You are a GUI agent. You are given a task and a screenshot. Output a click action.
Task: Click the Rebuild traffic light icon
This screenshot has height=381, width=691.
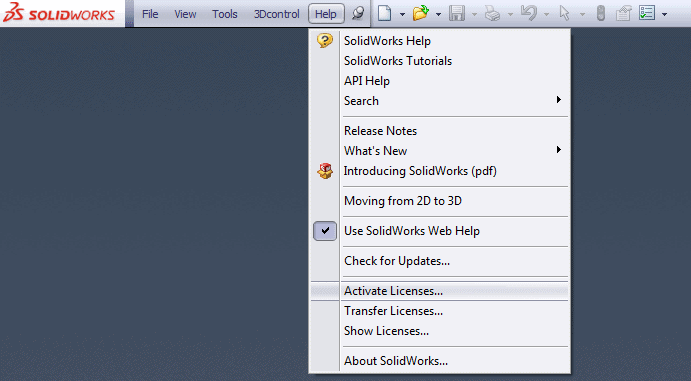[600, 14]
